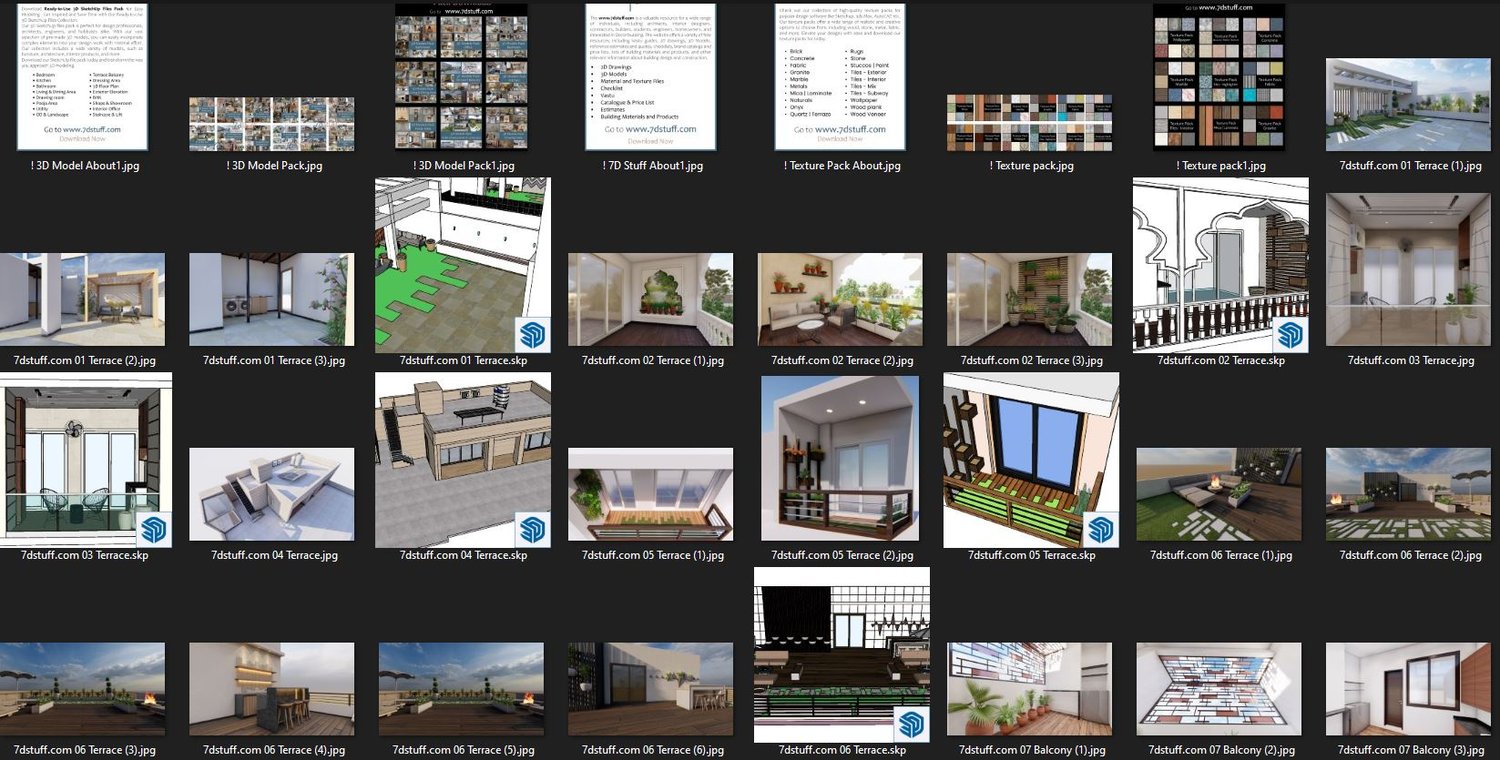
Task: Select the 02 Terrace (3).jpg thumbnail image
Action: point(1030,300)
